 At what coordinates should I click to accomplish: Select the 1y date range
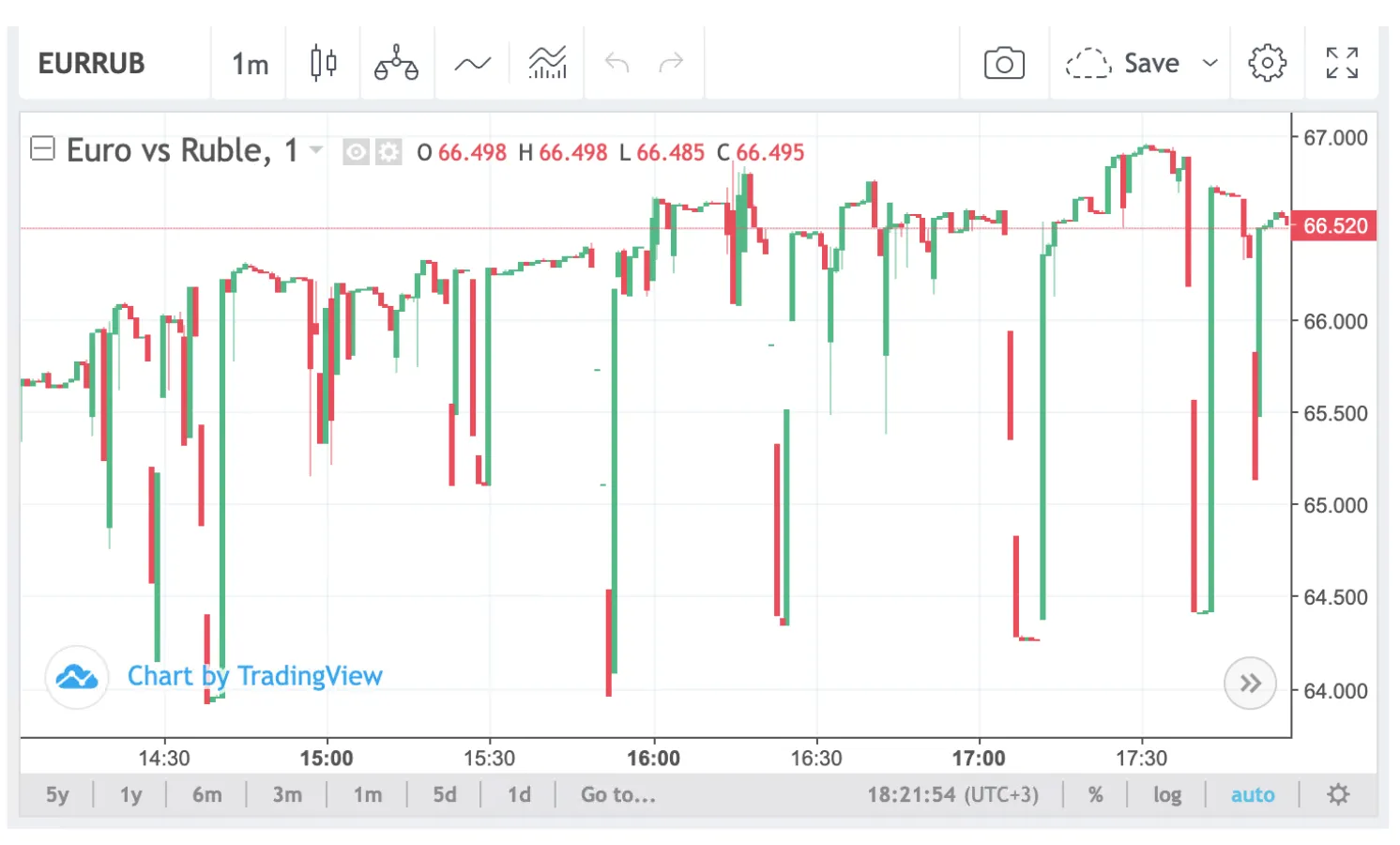coord(130,795)
